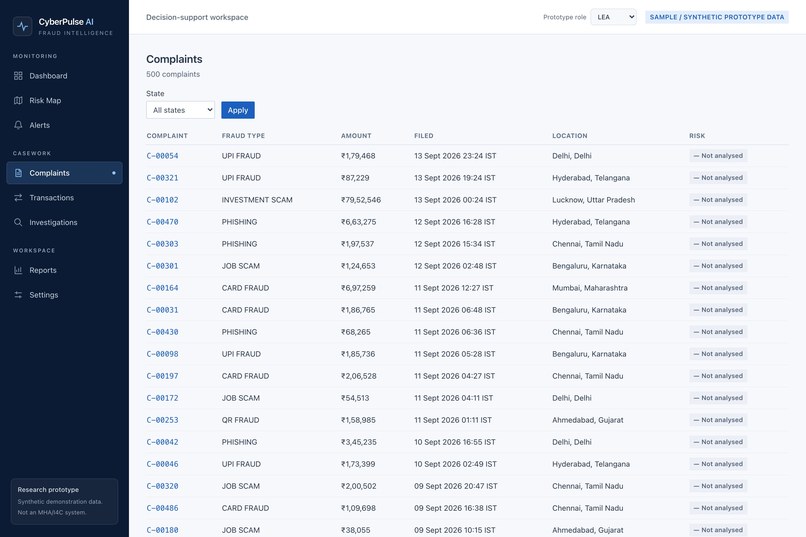The width and height of the screenshot is (806, 537).
Task: Expand the All states filter dropdown
Action: point(180,110)
